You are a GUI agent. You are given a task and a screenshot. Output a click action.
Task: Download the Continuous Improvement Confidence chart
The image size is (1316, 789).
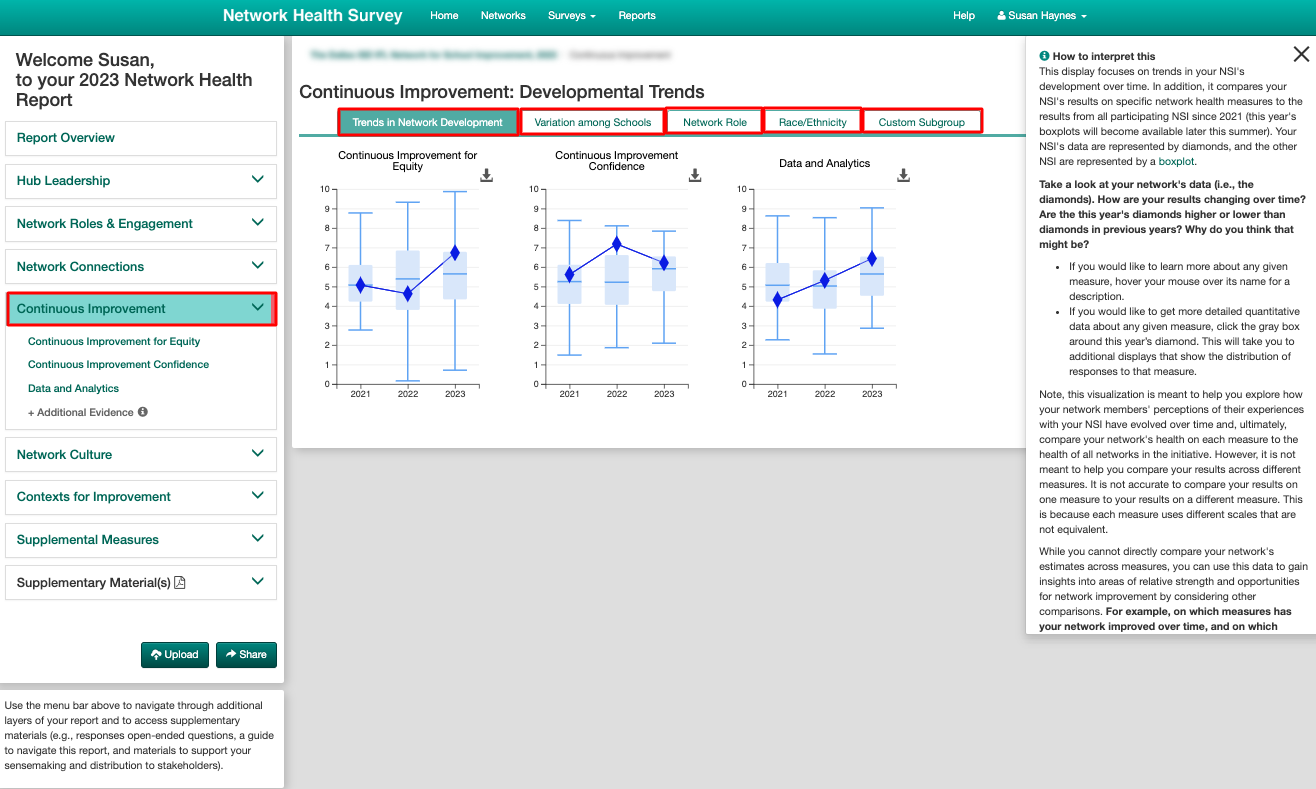[695, 175]
